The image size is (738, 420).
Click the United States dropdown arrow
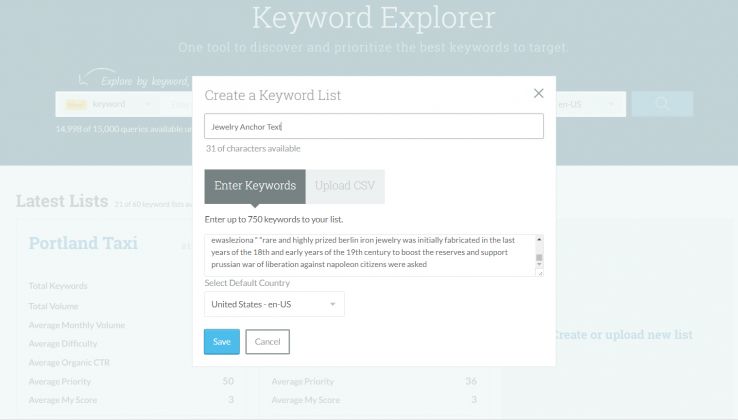click(x=332, y=304)
